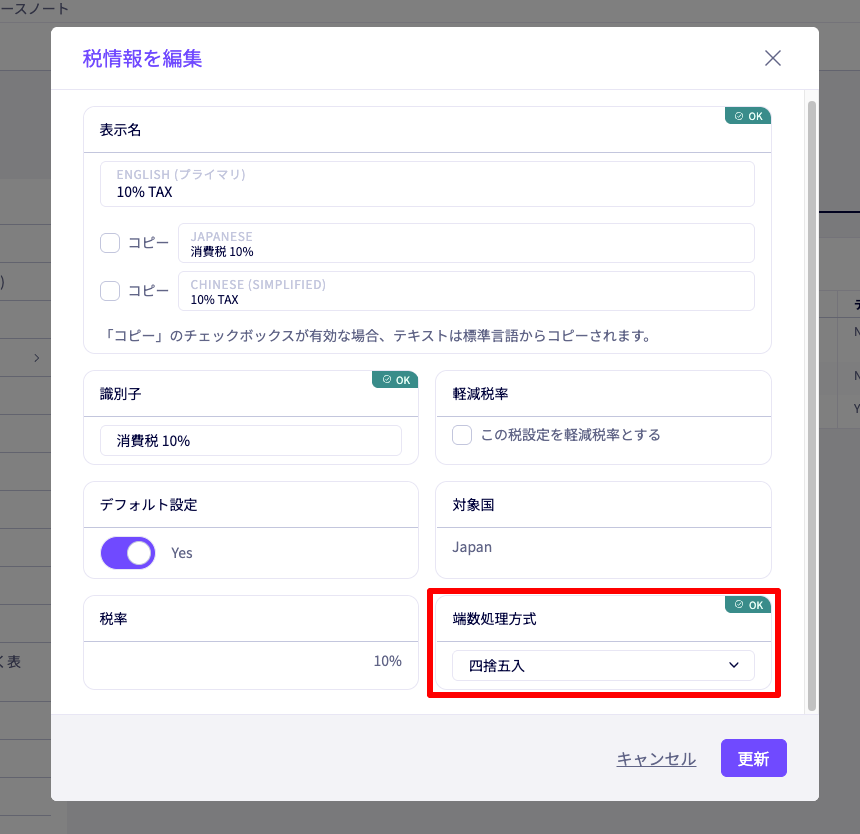
Task: Click the English (プライマリ) name field
Action: click(x=427, y=184)
